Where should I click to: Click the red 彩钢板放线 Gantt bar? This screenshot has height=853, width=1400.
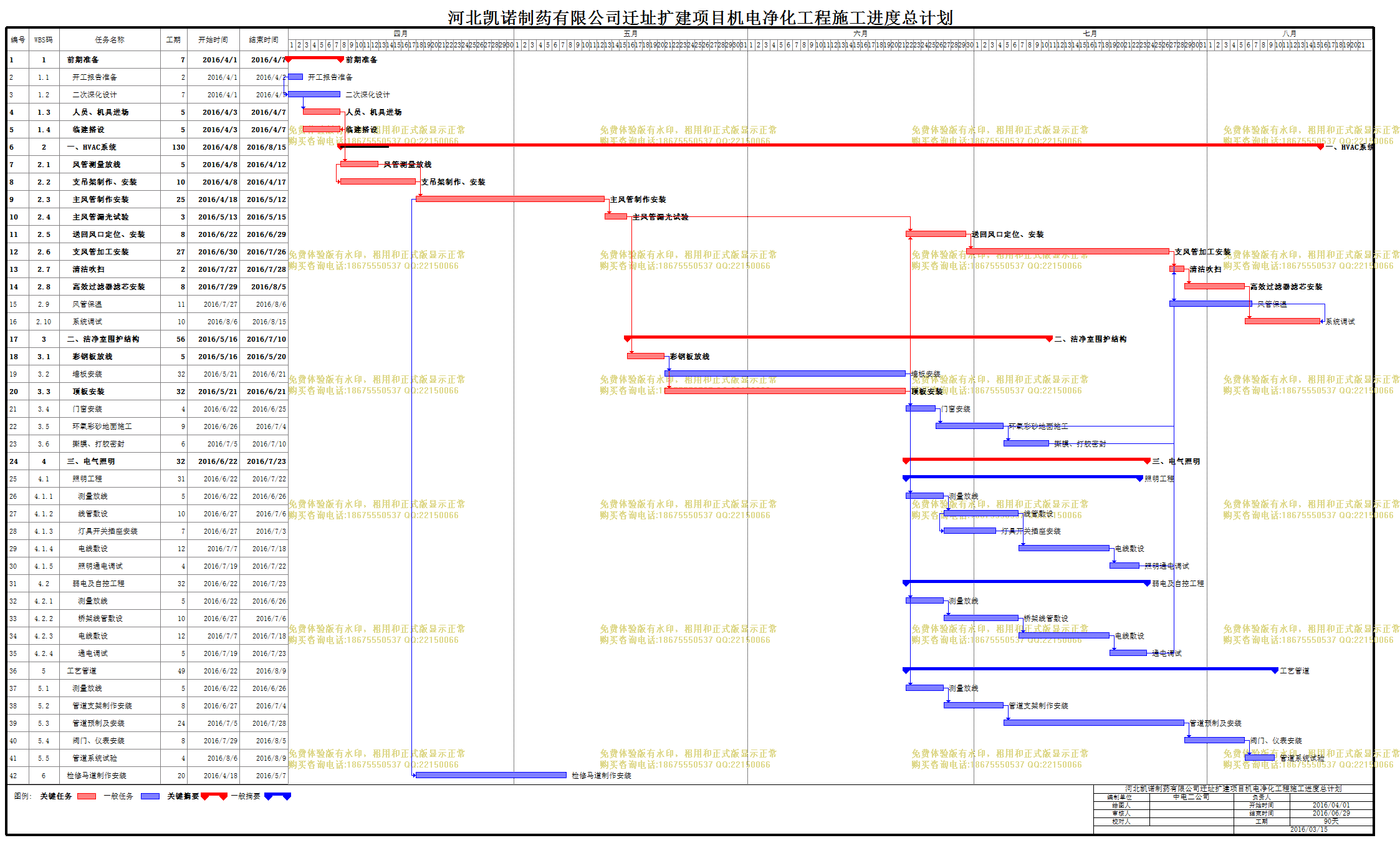[x=646, y=356]
